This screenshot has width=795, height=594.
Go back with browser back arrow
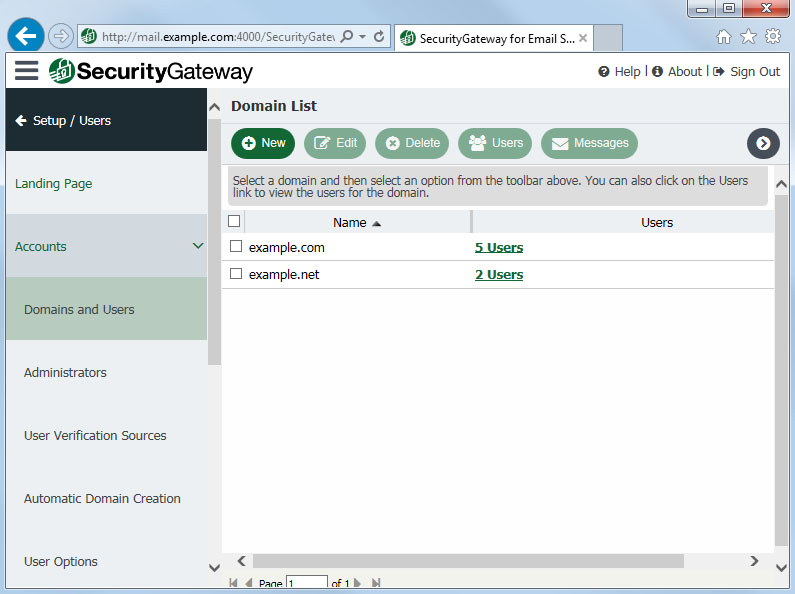(x=25, y=35)
